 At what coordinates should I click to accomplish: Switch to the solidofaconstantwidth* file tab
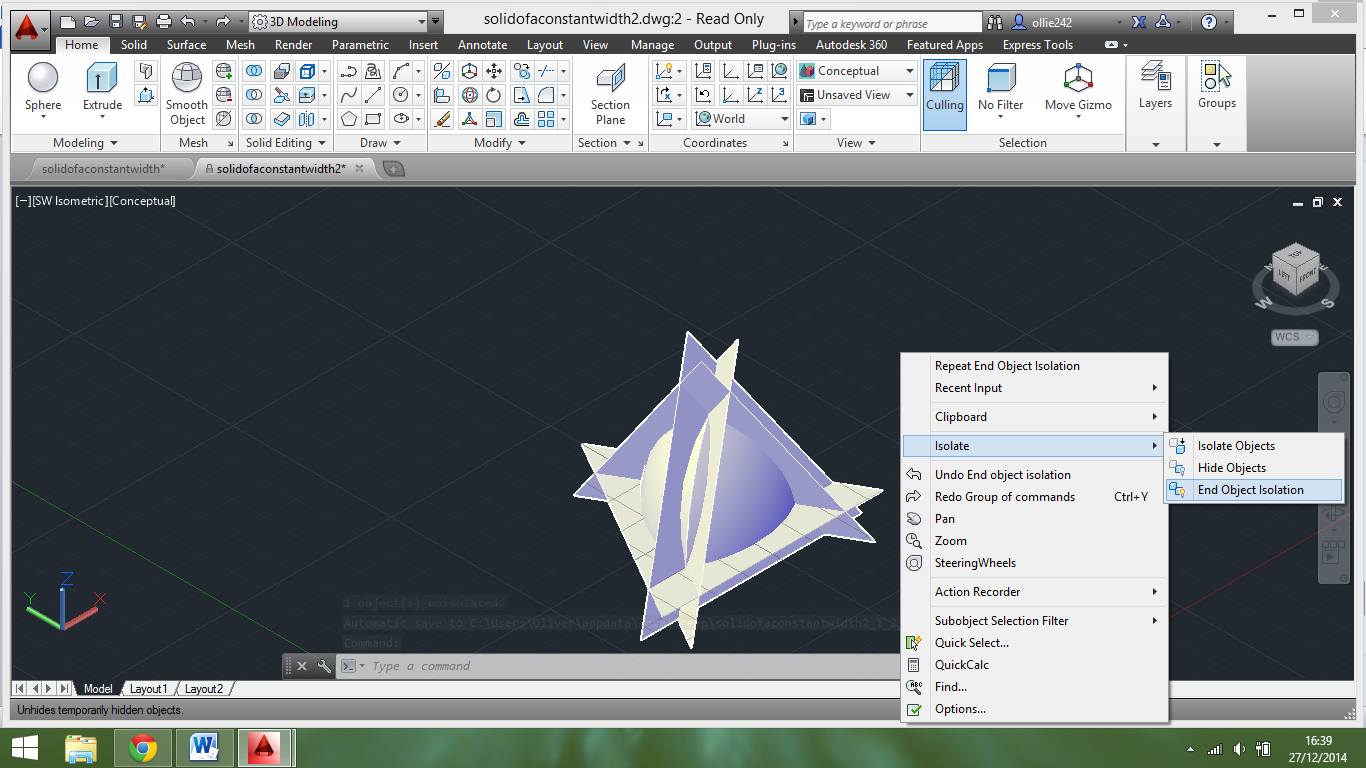(x=104, y=169)
